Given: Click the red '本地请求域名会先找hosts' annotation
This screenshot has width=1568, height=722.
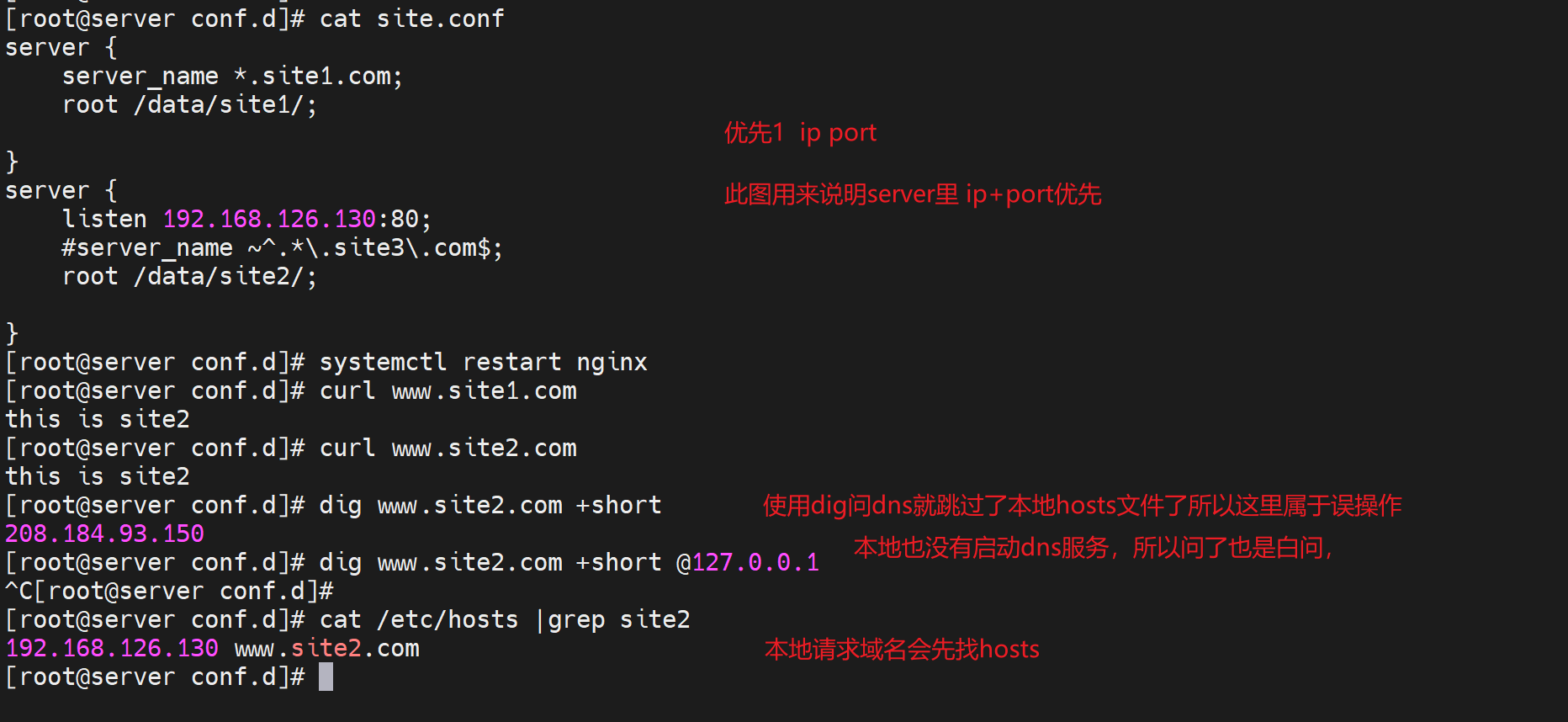Looking at the screenshot, I should pos(902,650).
